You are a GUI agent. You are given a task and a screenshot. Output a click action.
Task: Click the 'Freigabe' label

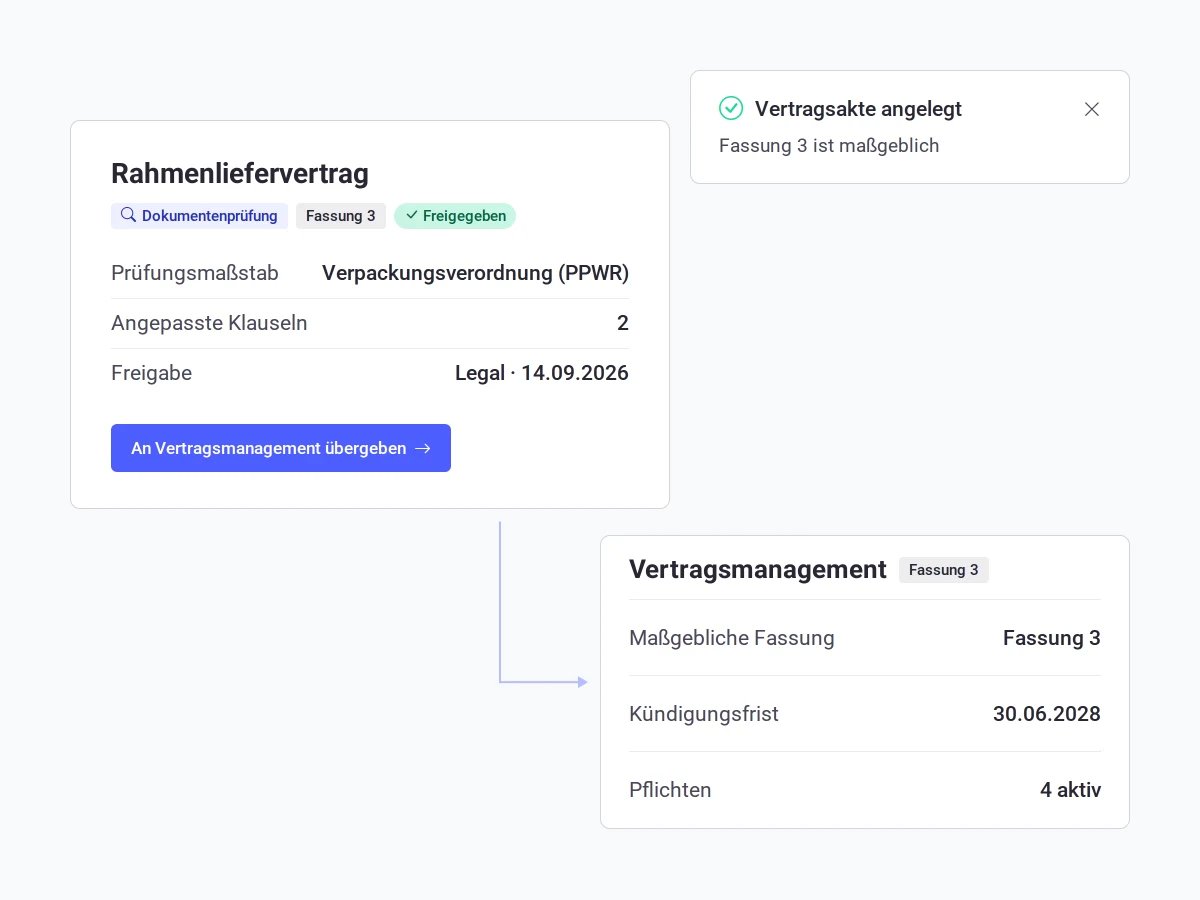151,373
